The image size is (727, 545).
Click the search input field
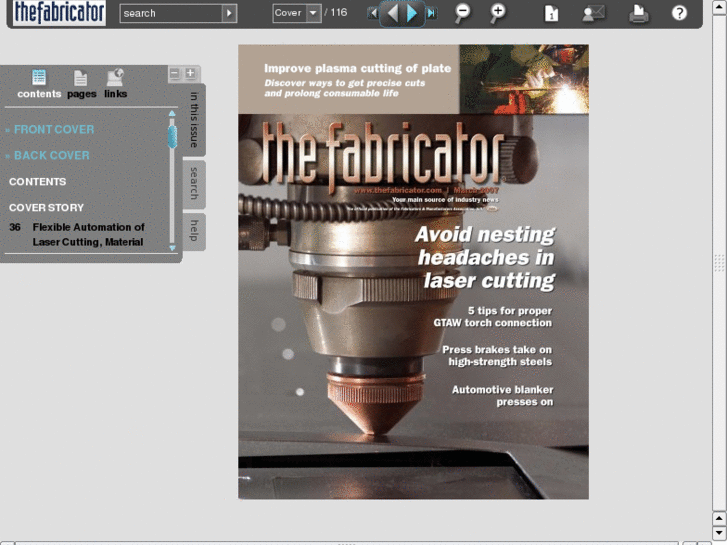pos(171,13)
